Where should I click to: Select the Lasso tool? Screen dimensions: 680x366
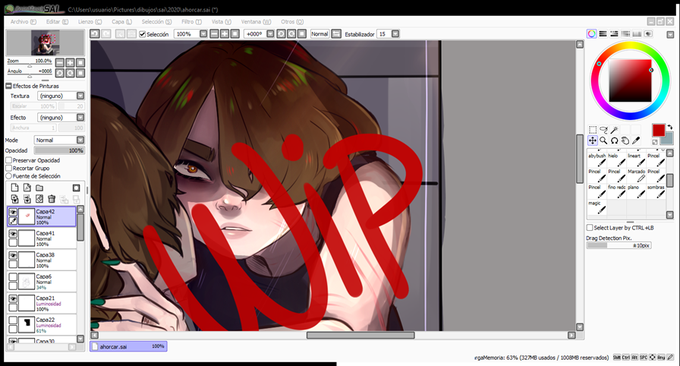[604, 130]
